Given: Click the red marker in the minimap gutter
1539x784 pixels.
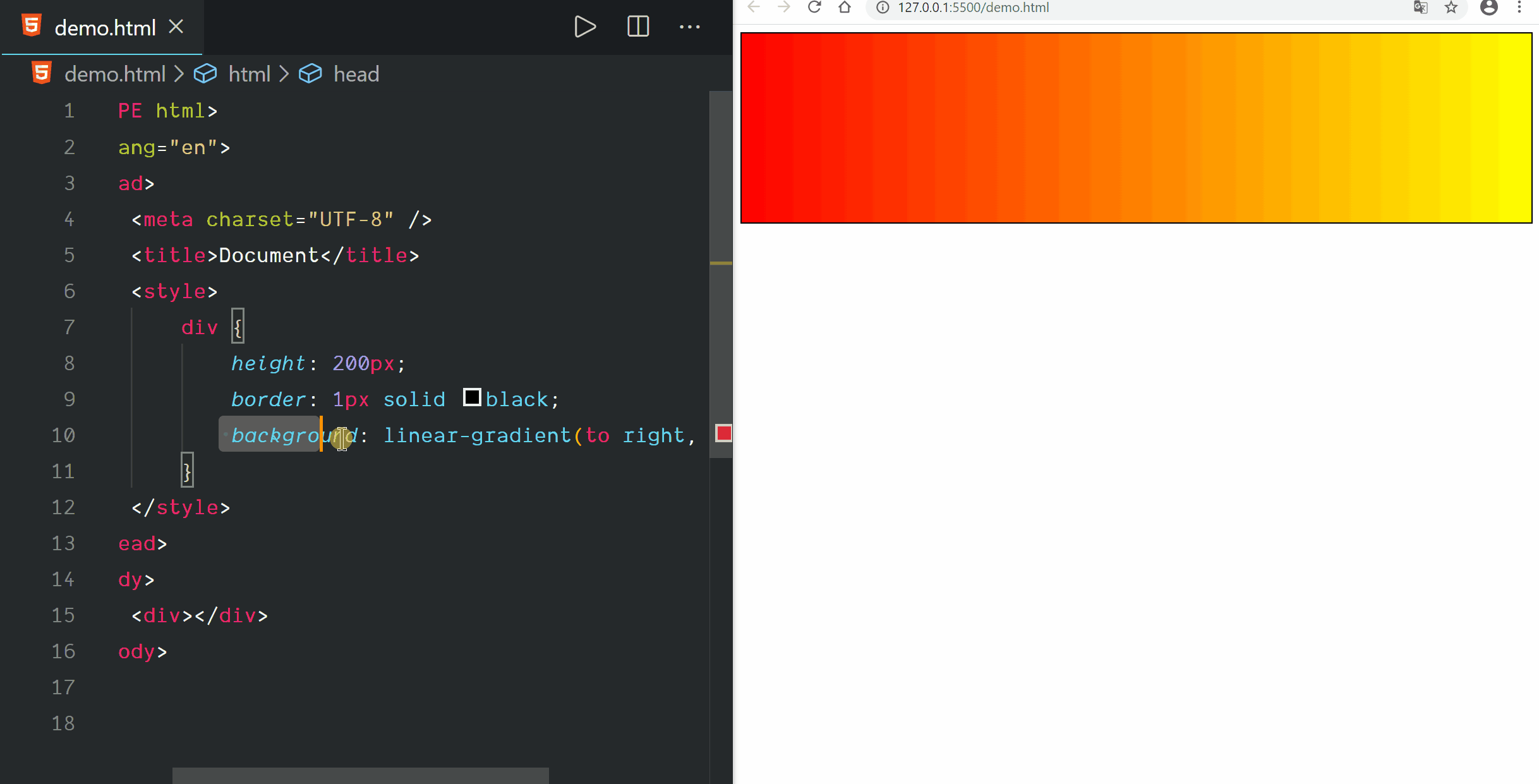Looking at the screenshot, I should point(723,433).
